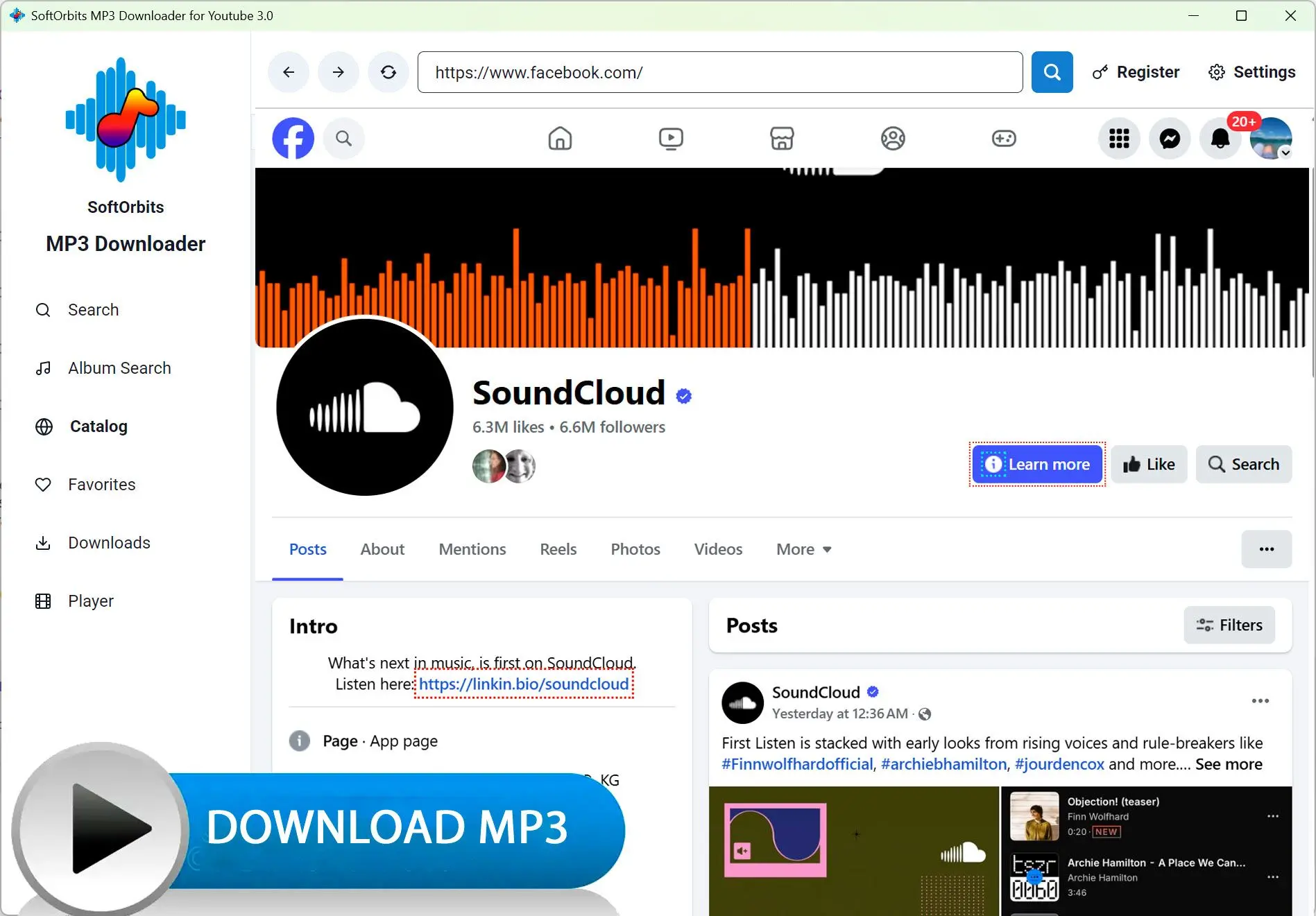Click the blue search button beside the URL
This screenshot has height=916, width=1316.
pyautogui.click(x=1052, y=72)
